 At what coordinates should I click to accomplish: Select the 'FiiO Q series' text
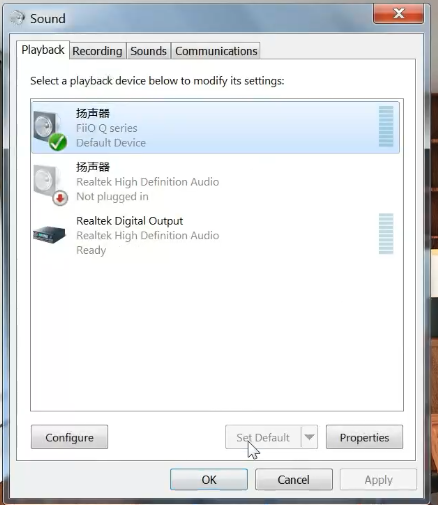(107, 128)
